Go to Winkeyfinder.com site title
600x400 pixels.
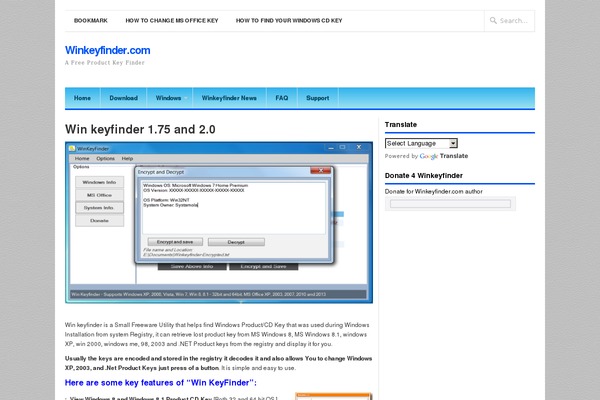pos(108,50)
